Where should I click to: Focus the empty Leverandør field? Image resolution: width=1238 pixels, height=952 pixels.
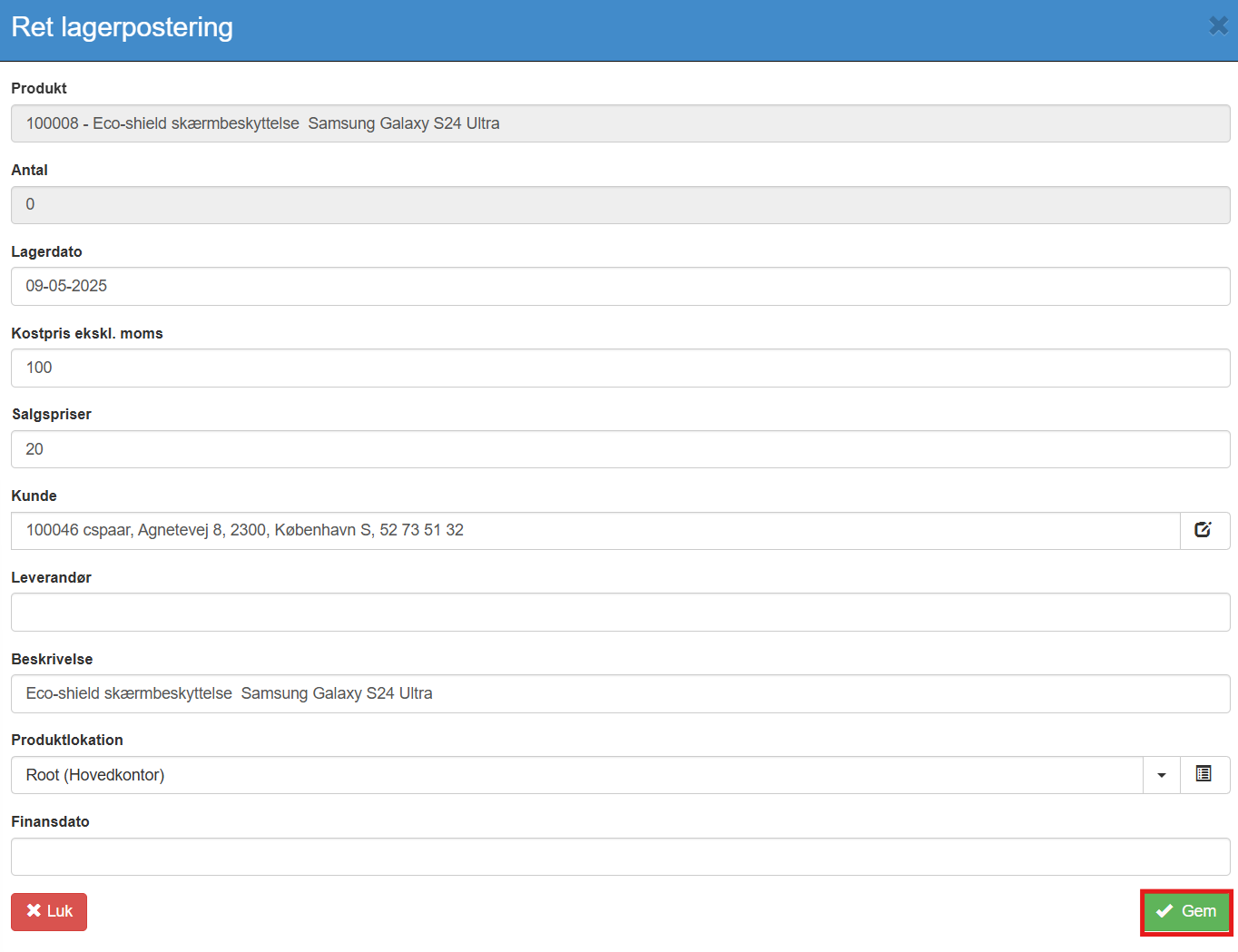[x=621, y=613]
